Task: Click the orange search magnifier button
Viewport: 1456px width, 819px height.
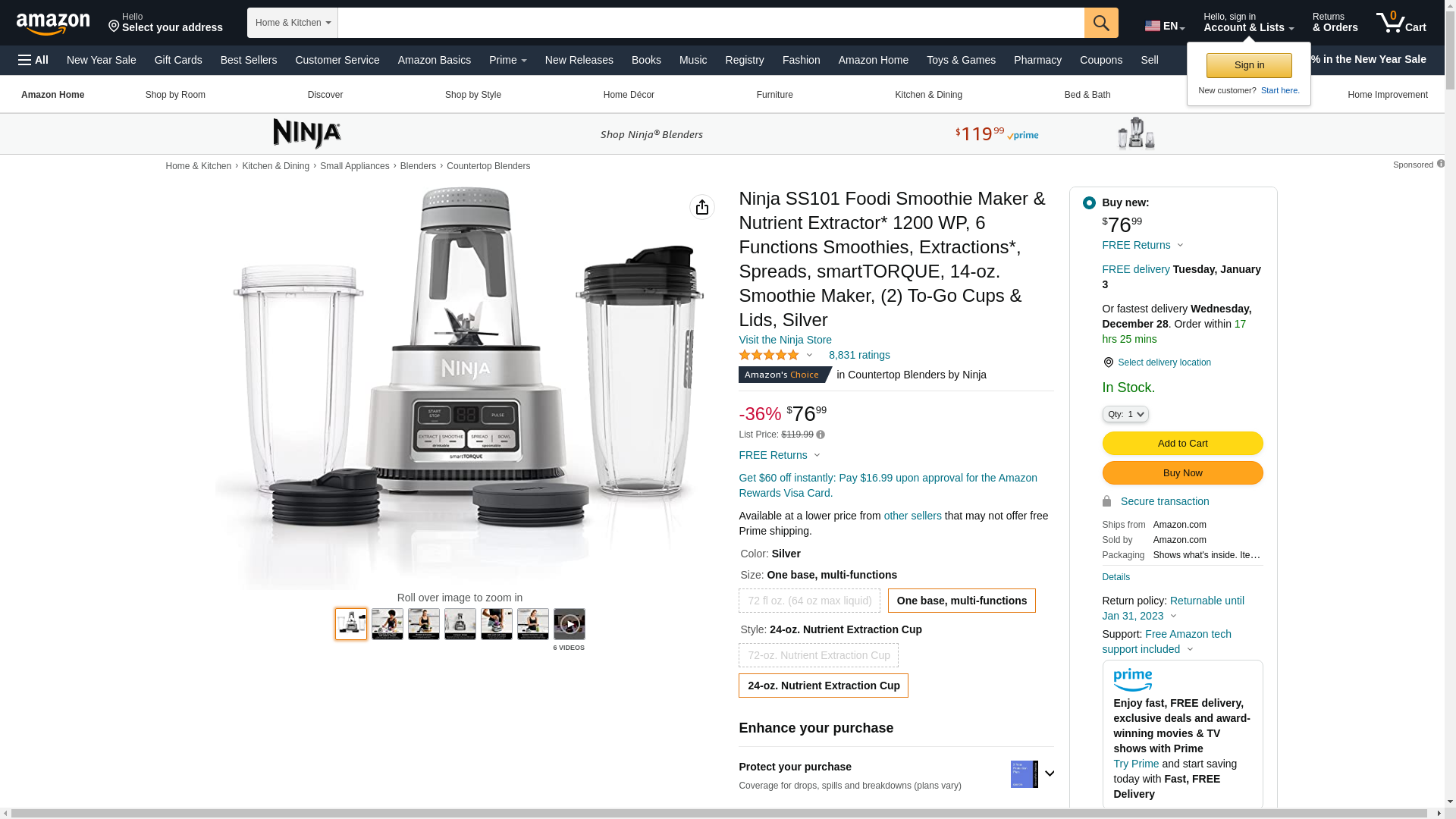Action: (x=1101, y=23)
